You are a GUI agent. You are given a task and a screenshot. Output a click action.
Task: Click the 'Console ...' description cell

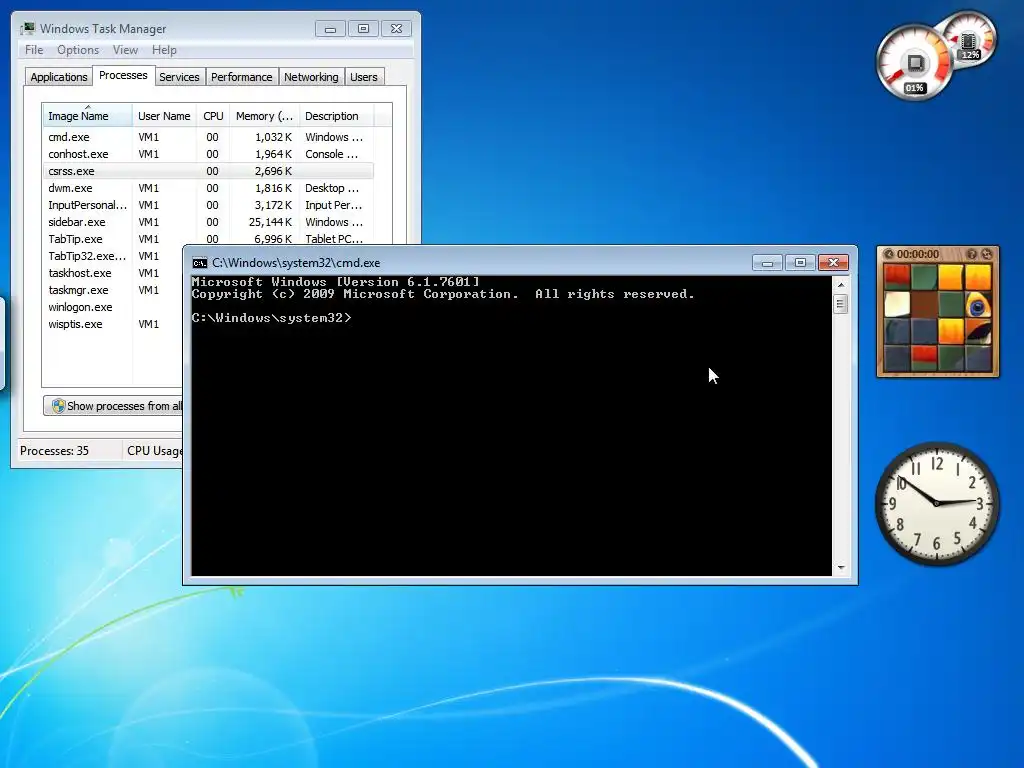[332, 154]
